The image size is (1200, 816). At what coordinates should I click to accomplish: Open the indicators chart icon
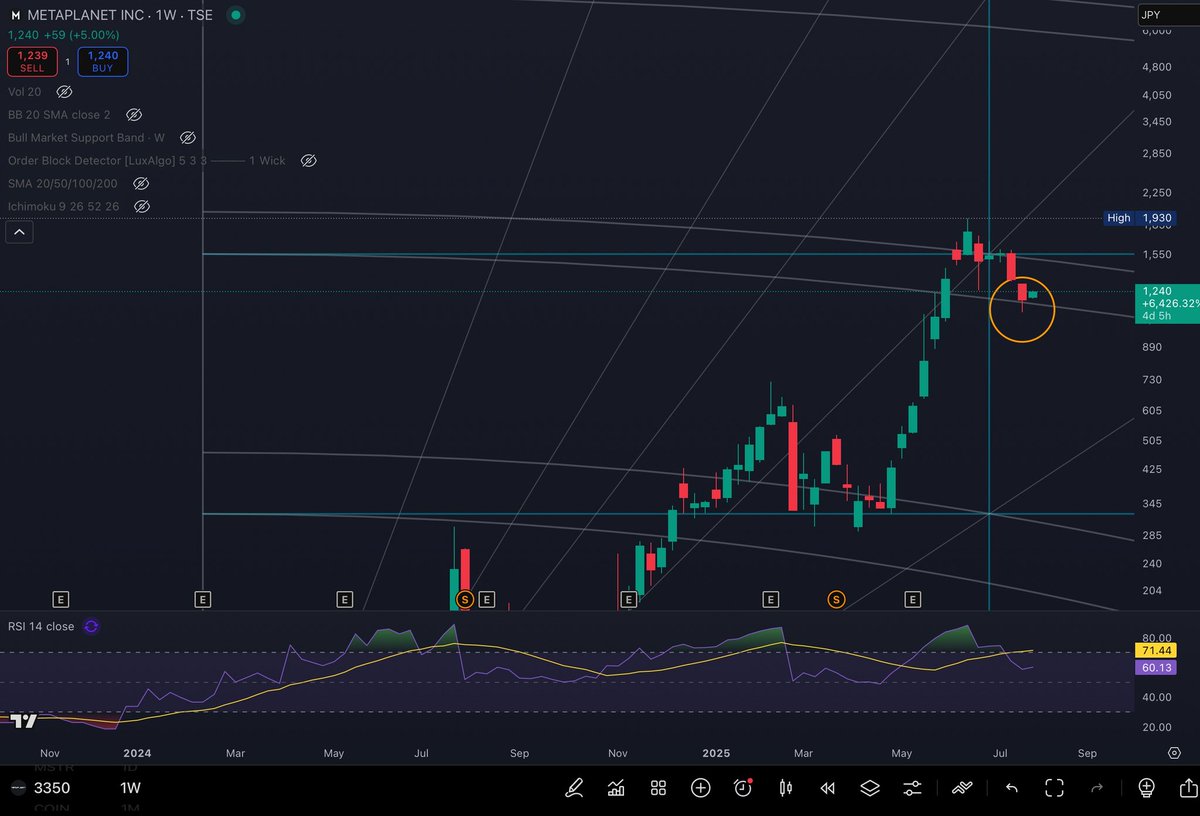616,788
